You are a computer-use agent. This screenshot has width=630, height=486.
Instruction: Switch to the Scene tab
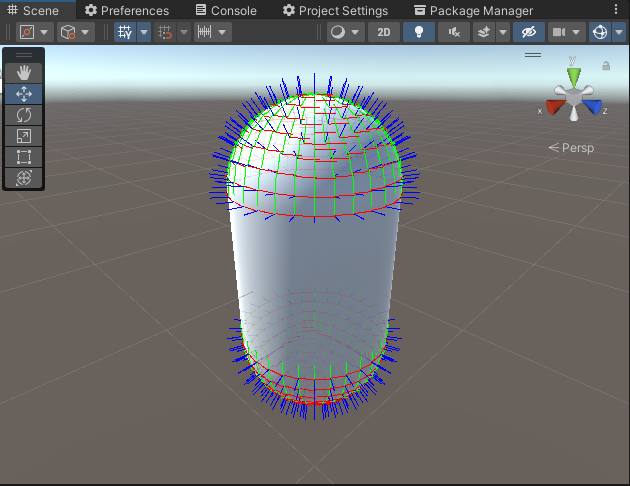click(33, 10)
